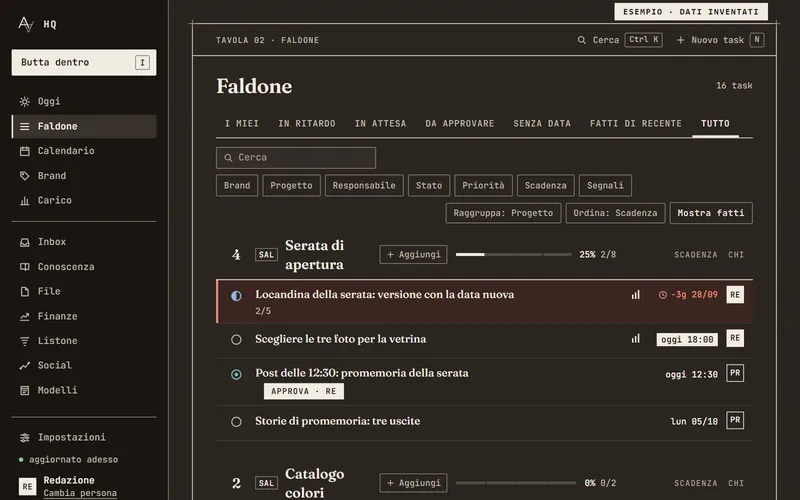Click the Modelli template icon

click(24, 390)
